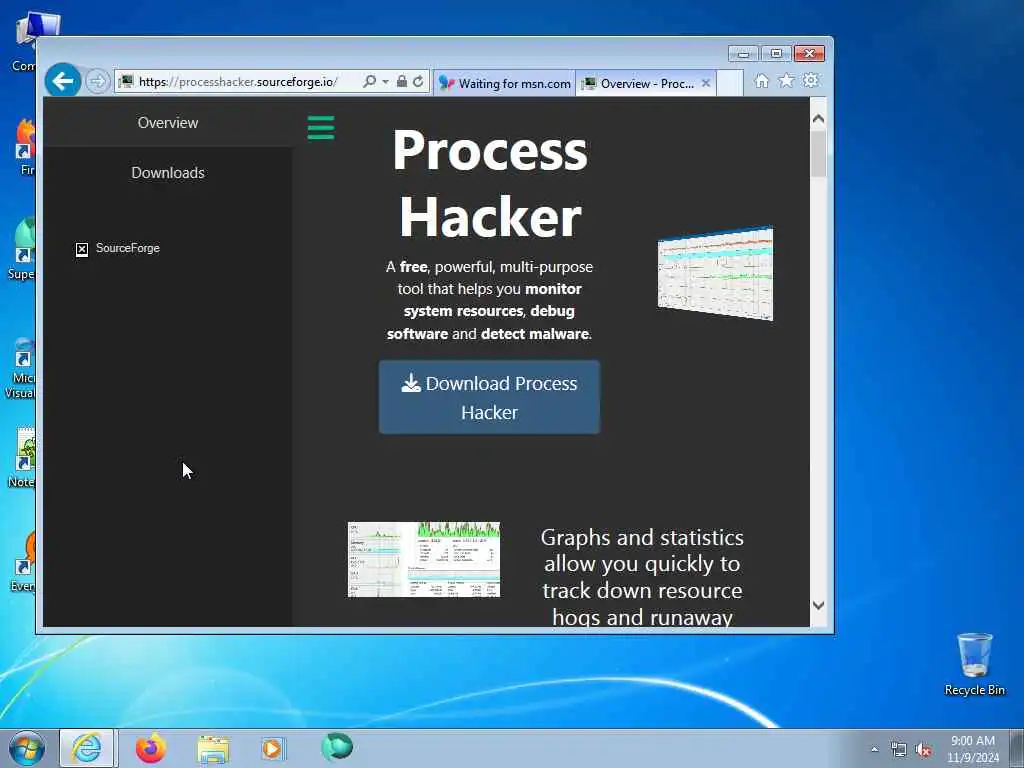Click the network status tray icon
1024x768 pixels.
[x=899, y=750]
